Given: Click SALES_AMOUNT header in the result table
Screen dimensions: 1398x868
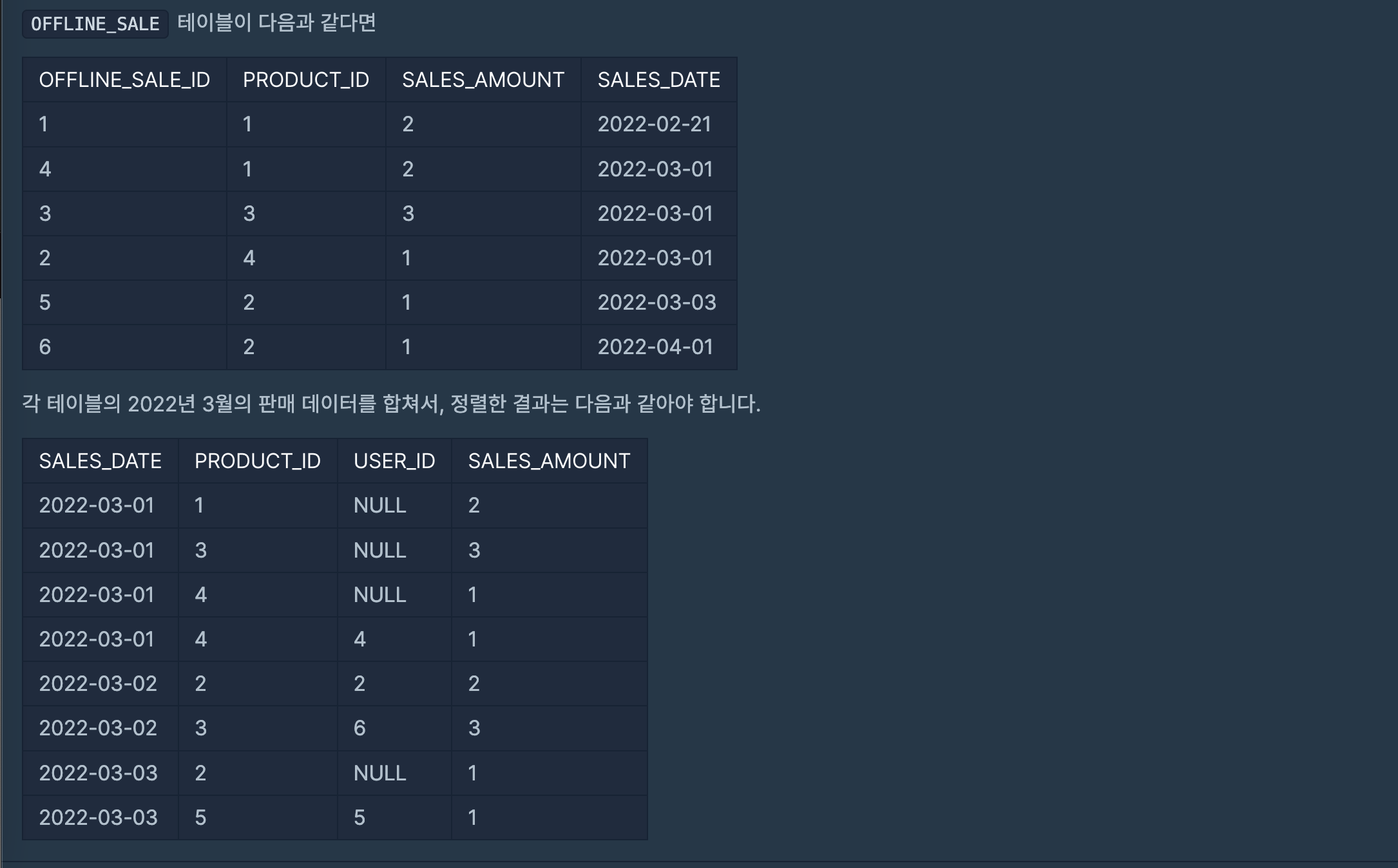Looking at the screenshot, I should 549,461.
